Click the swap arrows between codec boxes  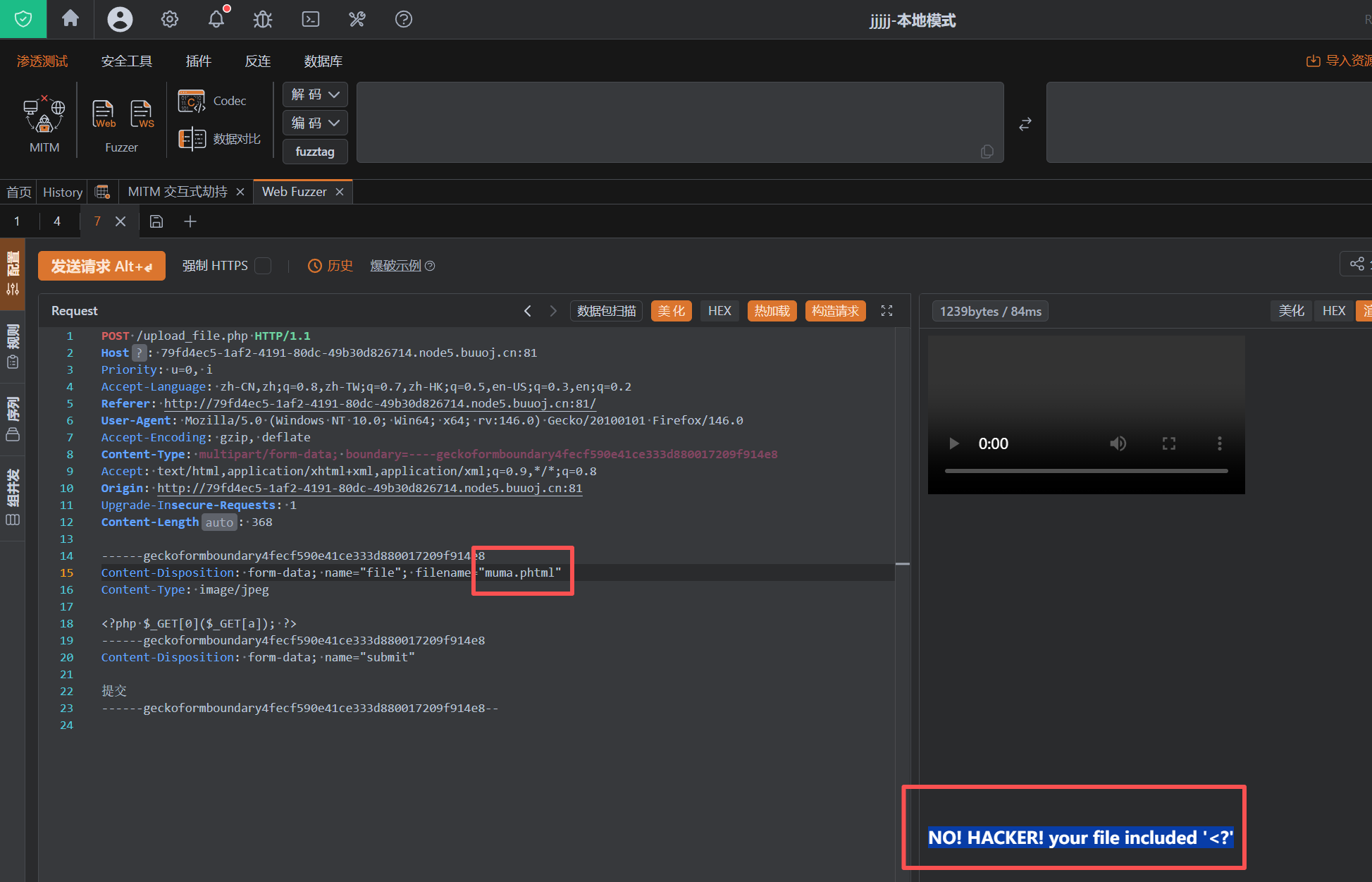[x=1025, y=124]
